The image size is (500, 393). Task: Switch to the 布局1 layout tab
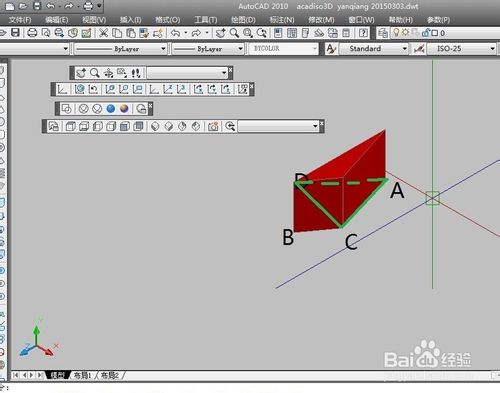pos(82,375)
